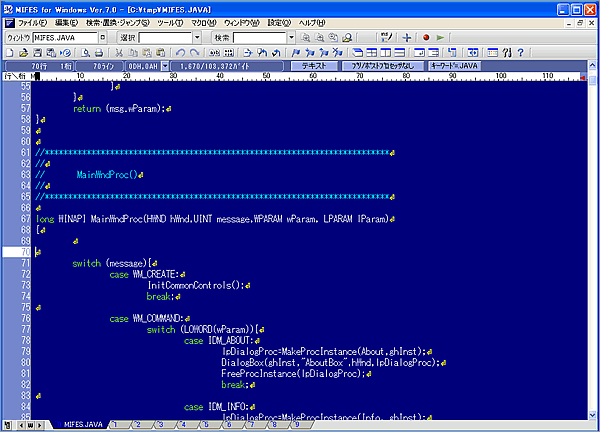Open the ファイル(F) menu
600x432 pixels.
coord(32,23)
